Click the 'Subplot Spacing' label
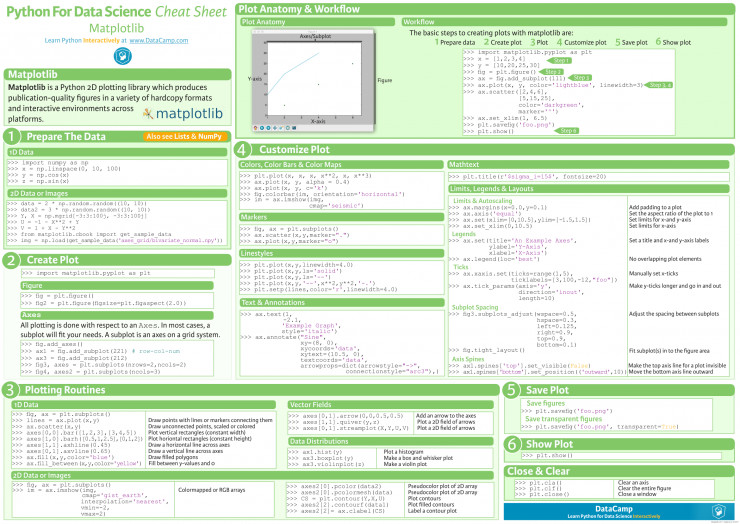 point(475,307)
